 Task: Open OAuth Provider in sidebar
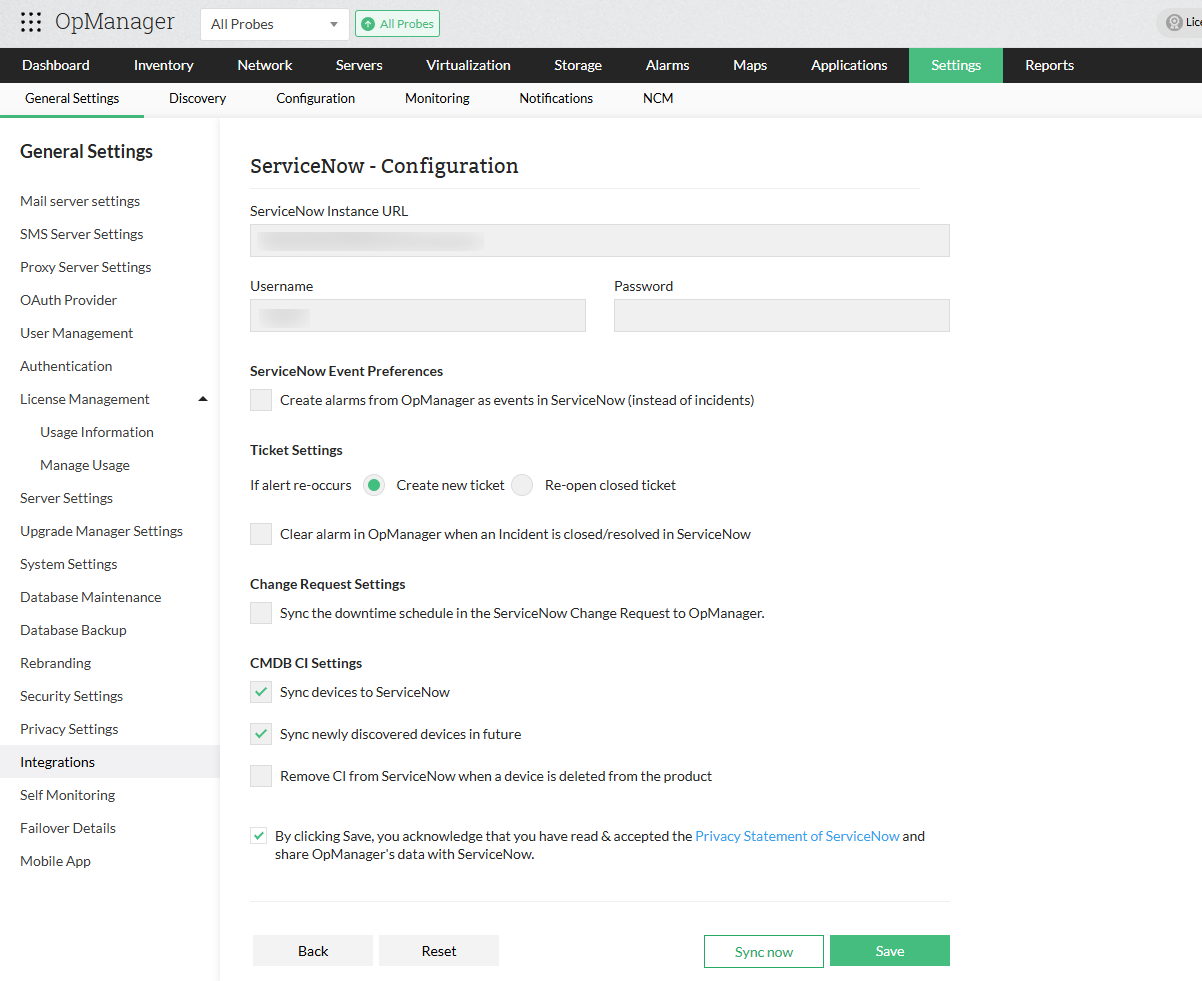(x=69, y=300)
